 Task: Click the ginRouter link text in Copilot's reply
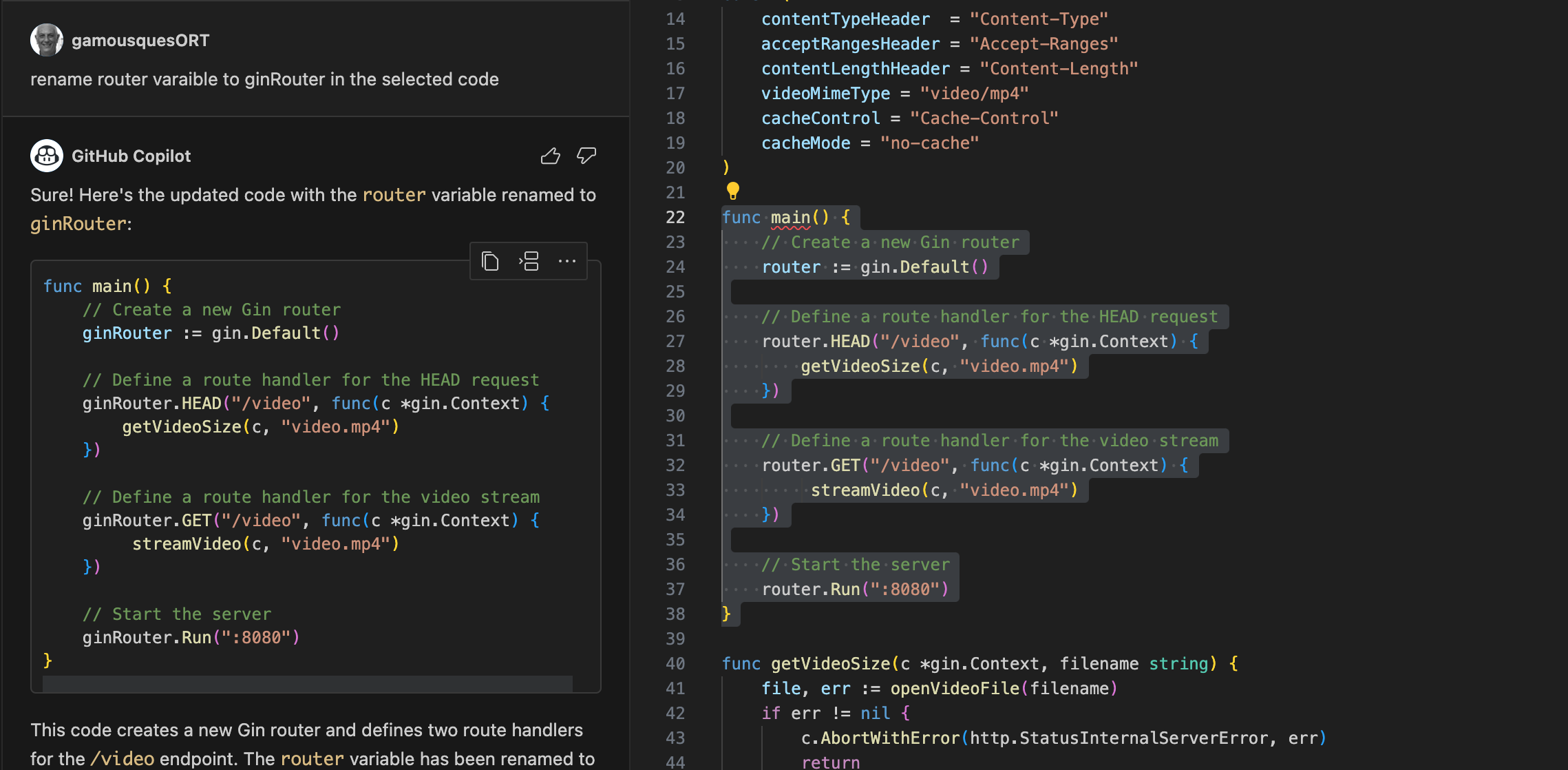click(x=78, y=223)
